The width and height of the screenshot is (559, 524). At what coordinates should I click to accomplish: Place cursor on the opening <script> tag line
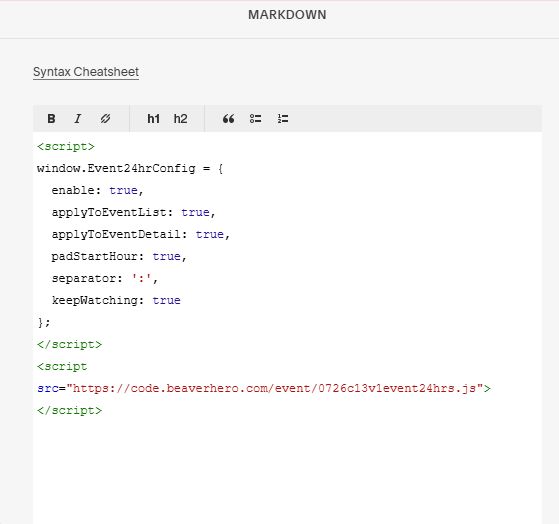coord(66,147)
